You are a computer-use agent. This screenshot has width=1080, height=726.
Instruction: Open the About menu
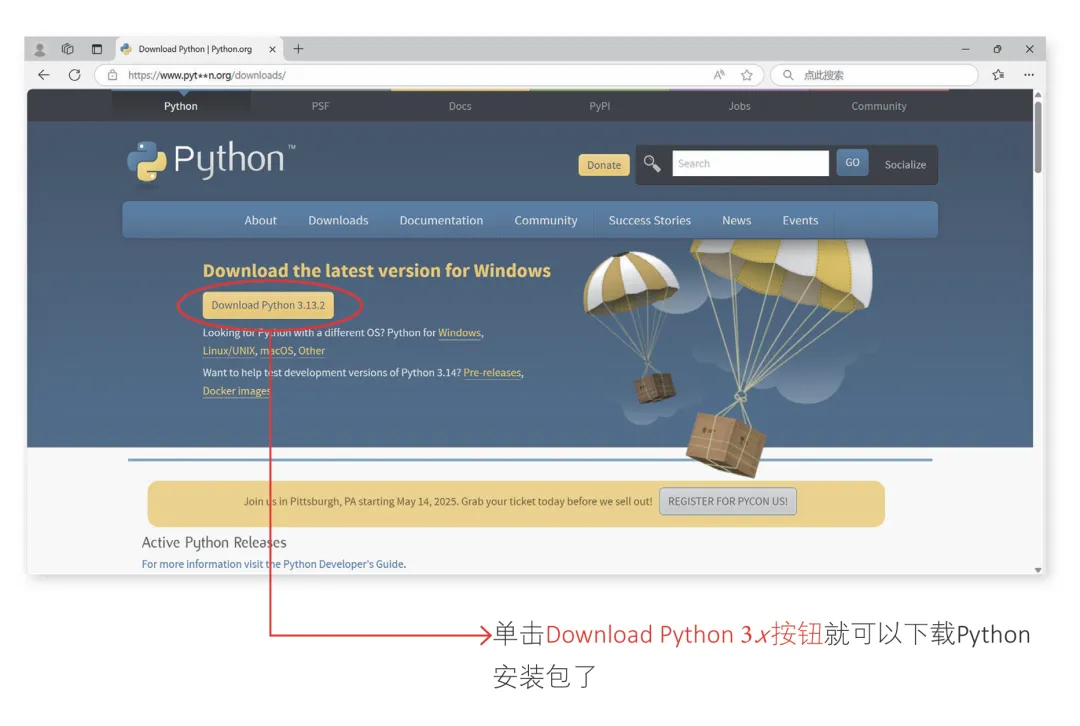coord(260,220)
